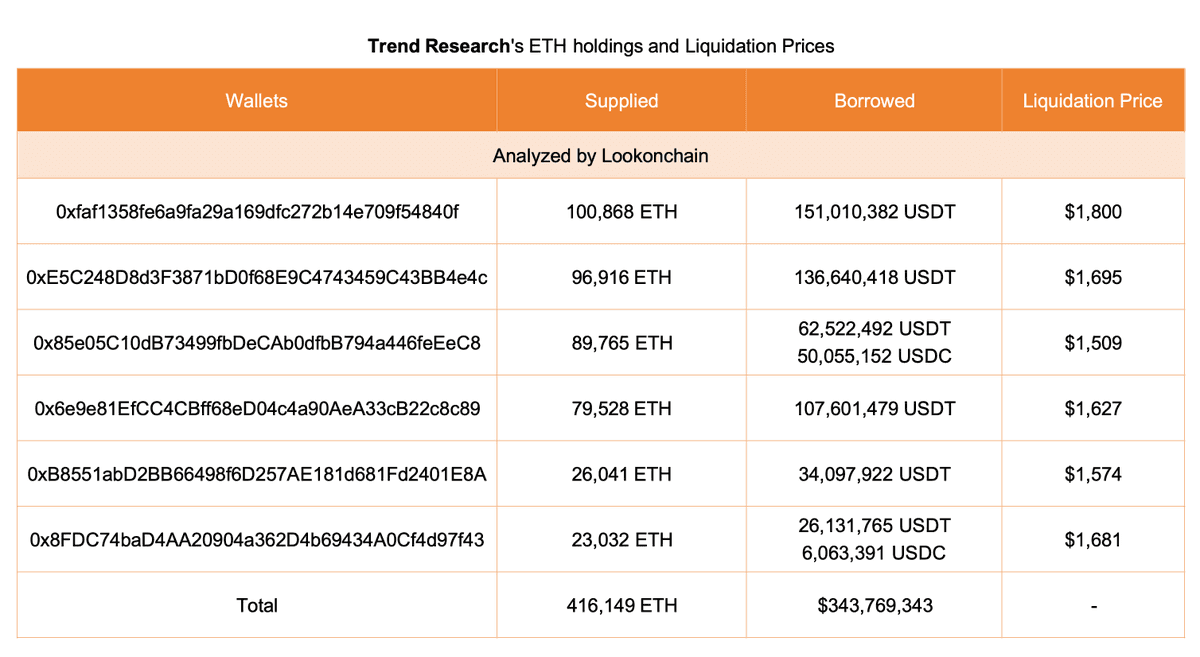Select the 'Analyzed by Lookonchain' row

[x=600, y=156]
